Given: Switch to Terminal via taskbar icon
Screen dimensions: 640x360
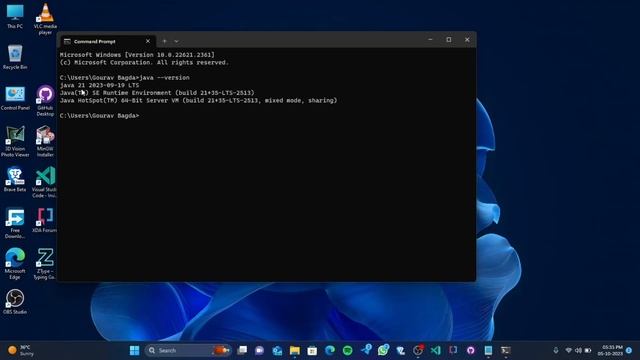Looking at the screenshot, I should 506,350.
